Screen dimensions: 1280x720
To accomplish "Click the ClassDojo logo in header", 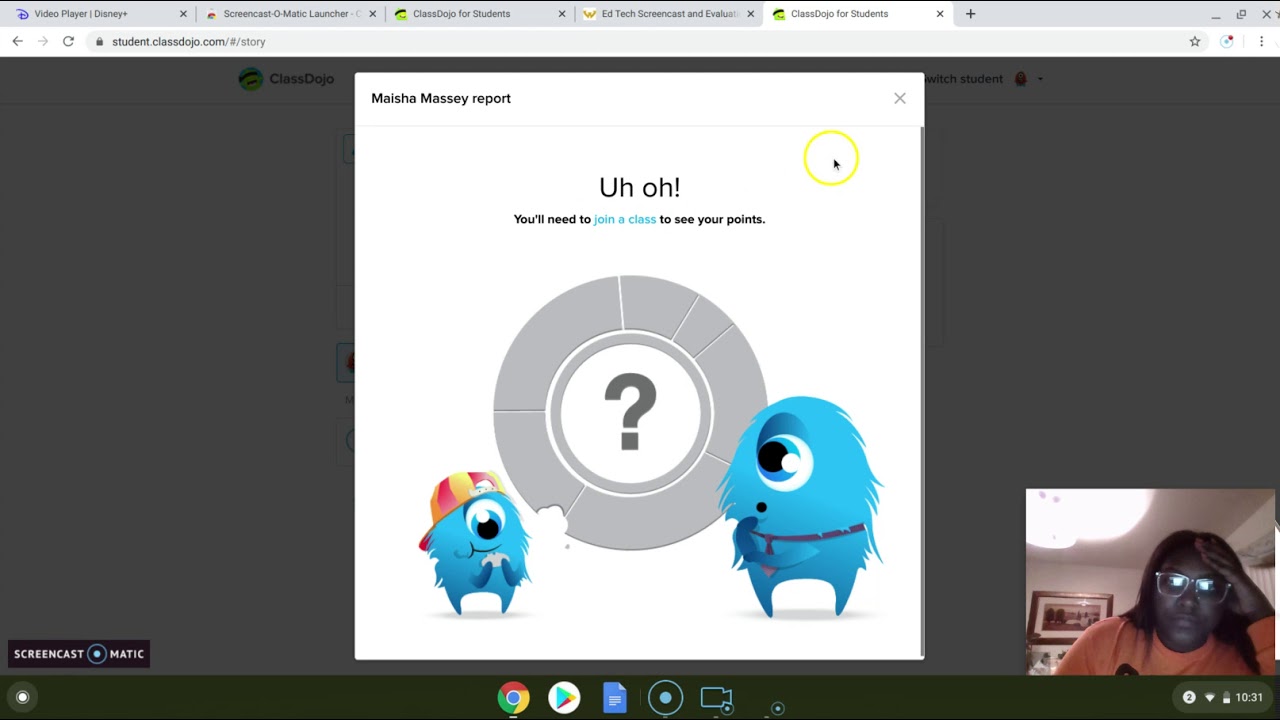I will [x=286, y=79].
